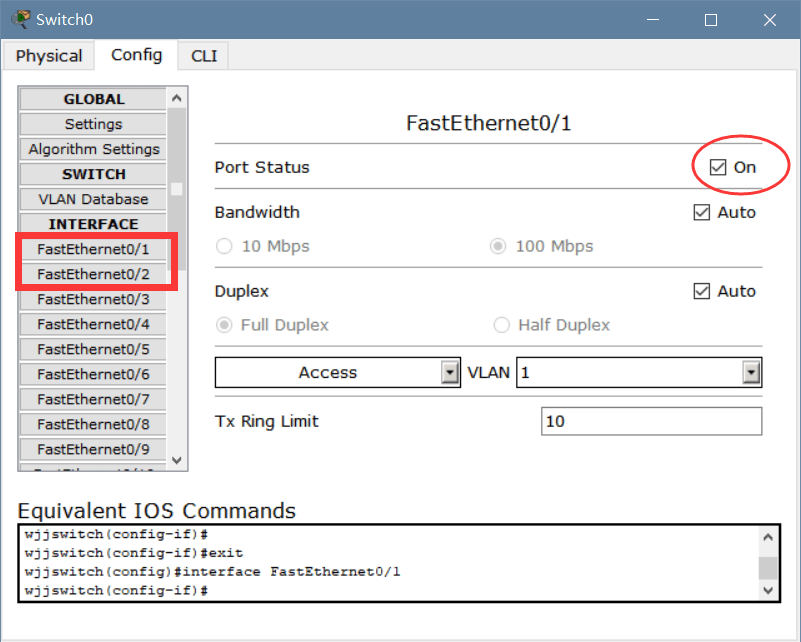The image size is (801, 642).
Task: Expand the VLAN number dropdown
Action: 751,373
